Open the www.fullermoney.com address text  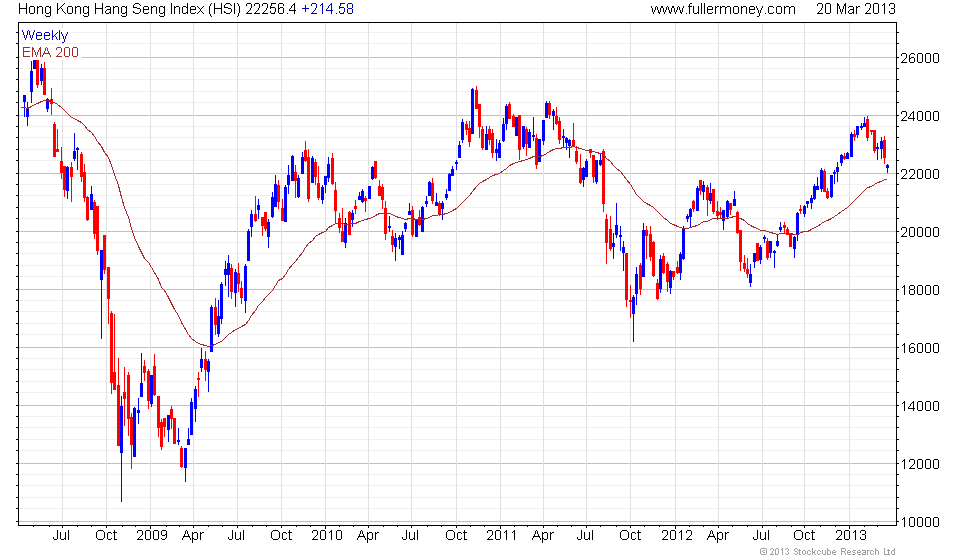(x=722, y=9)
